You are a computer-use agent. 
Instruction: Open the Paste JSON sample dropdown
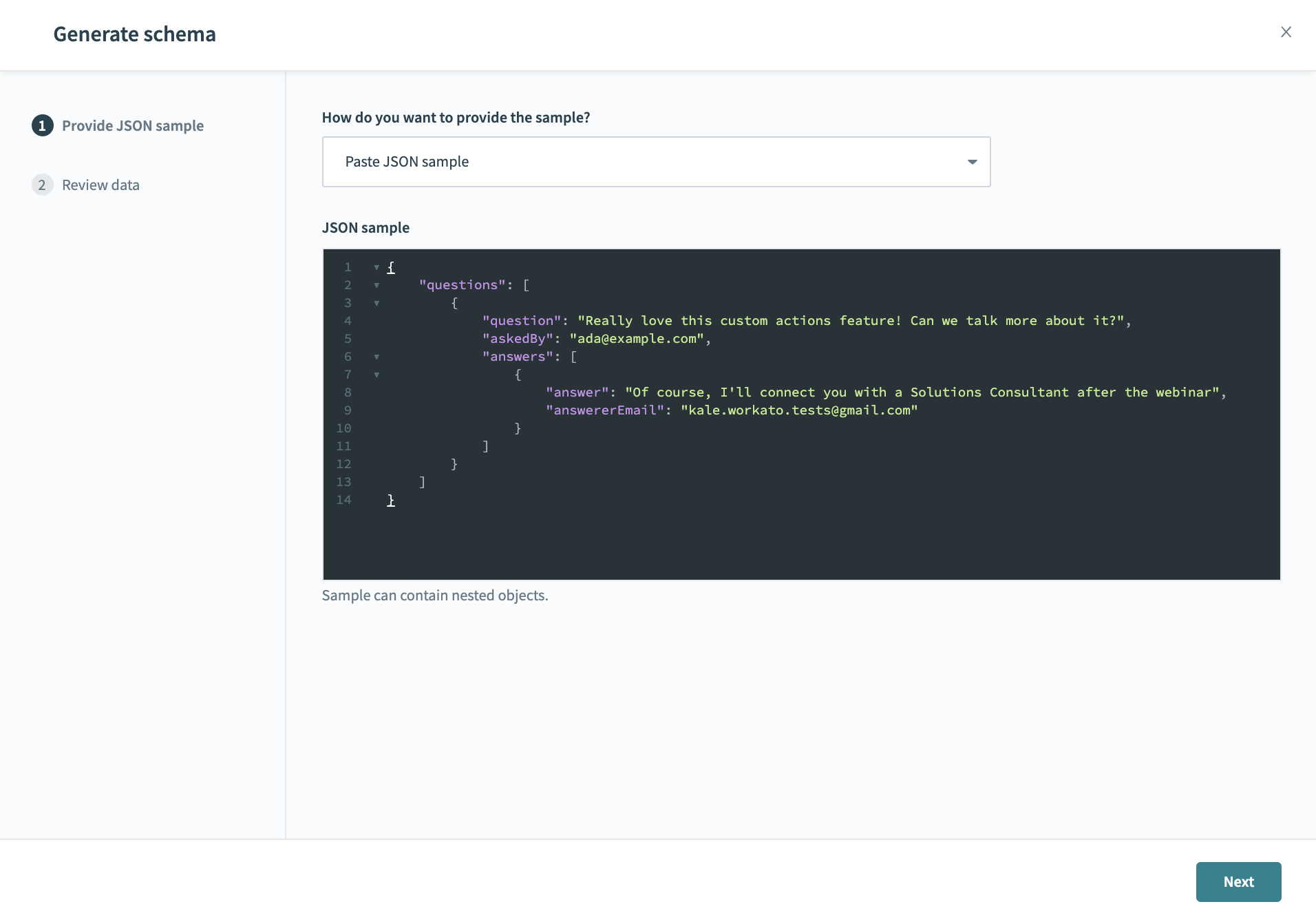656,162
